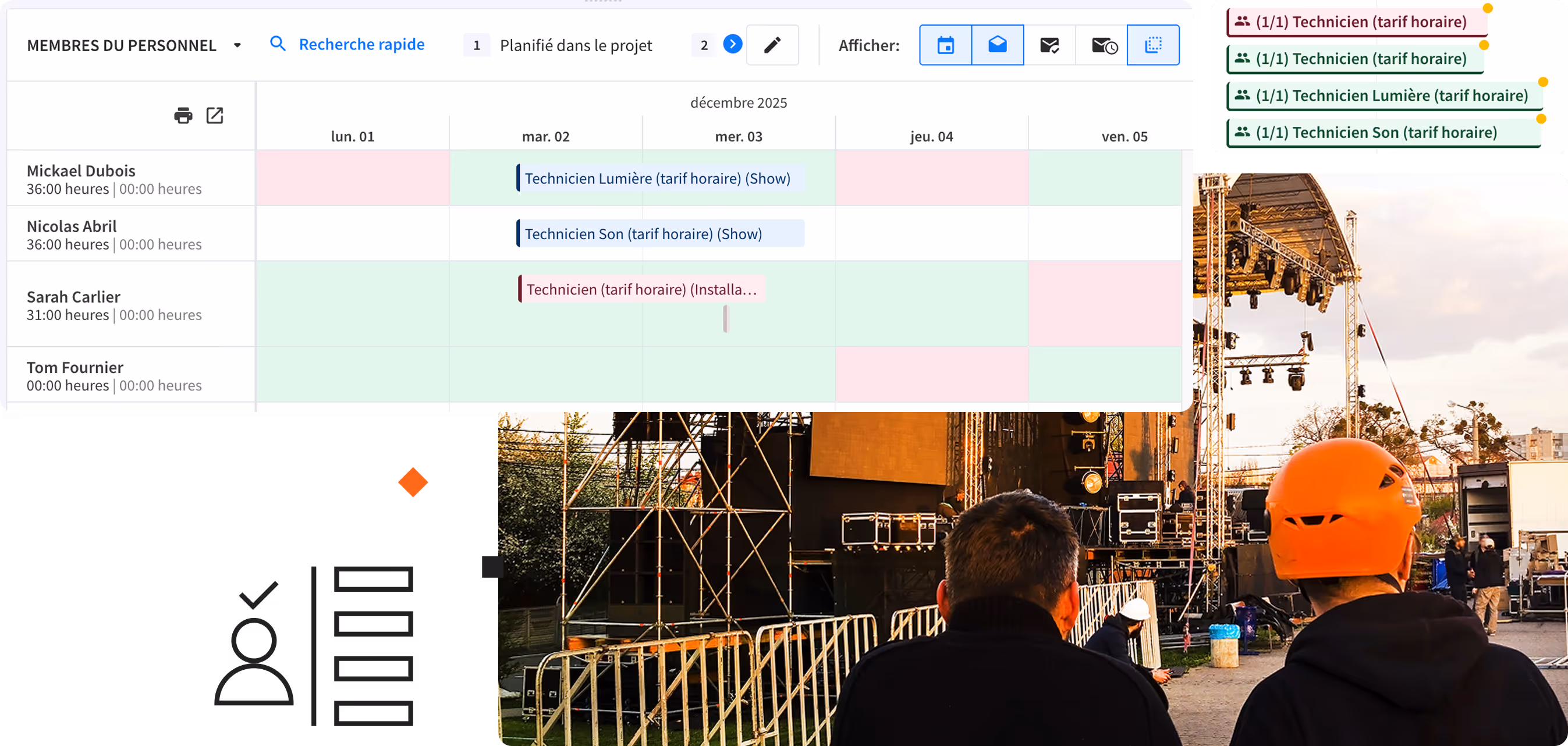Click the print icon
Image resolution: width=1568 pixels, height=746 pixels.
183,115
